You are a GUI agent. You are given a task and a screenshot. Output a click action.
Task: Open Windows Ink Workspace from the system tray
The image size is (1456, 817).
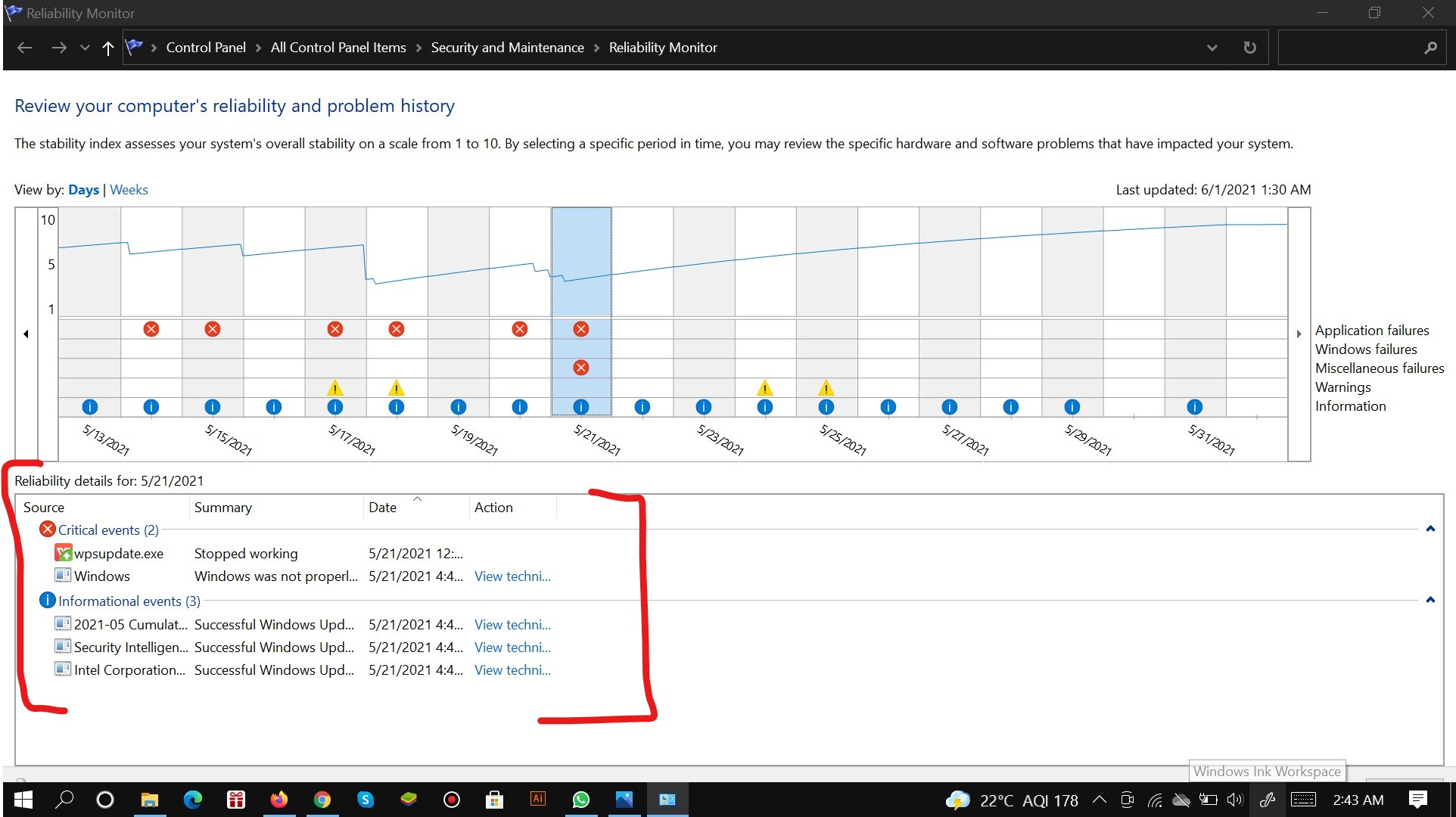[1267, 800]
